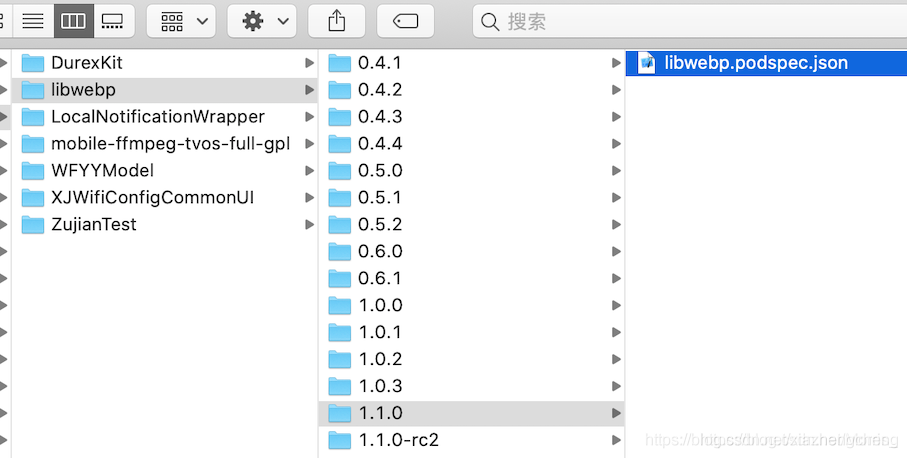
Task: Select the 0.4.1 folder icon
Action: point(340,62)
